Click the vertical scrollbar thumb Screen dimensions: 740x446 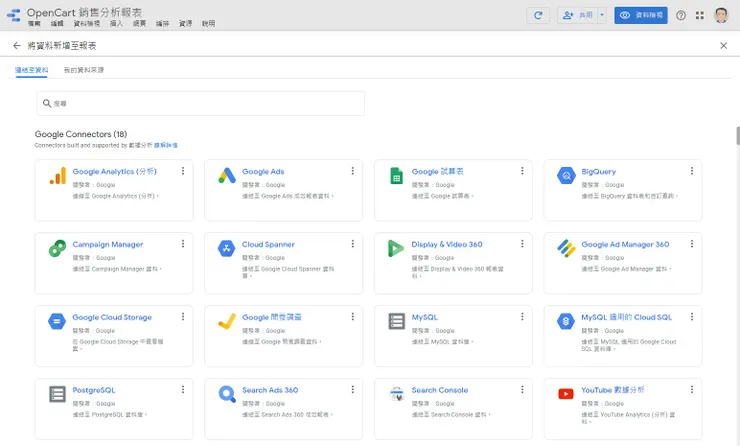pyautogui.click(x=737, y=136)
